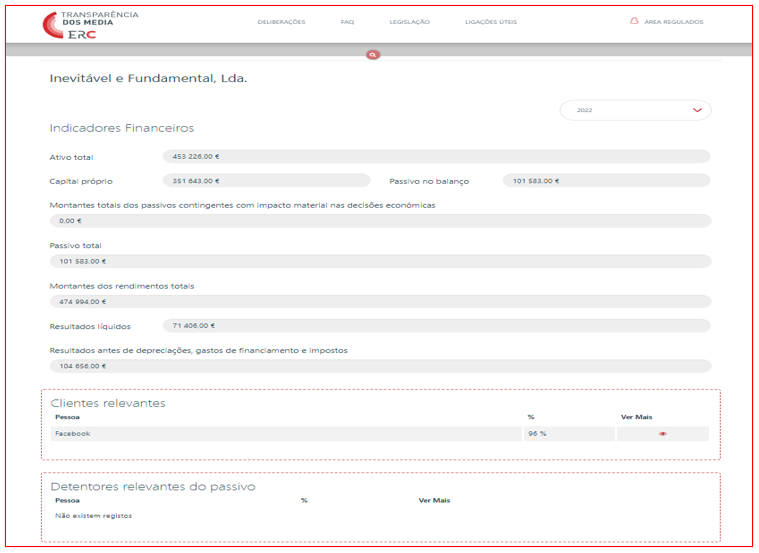The image size is (759, 553).
Task: Click the Área Regulados link
Action: pyautogui.click(x=674, y=22)
